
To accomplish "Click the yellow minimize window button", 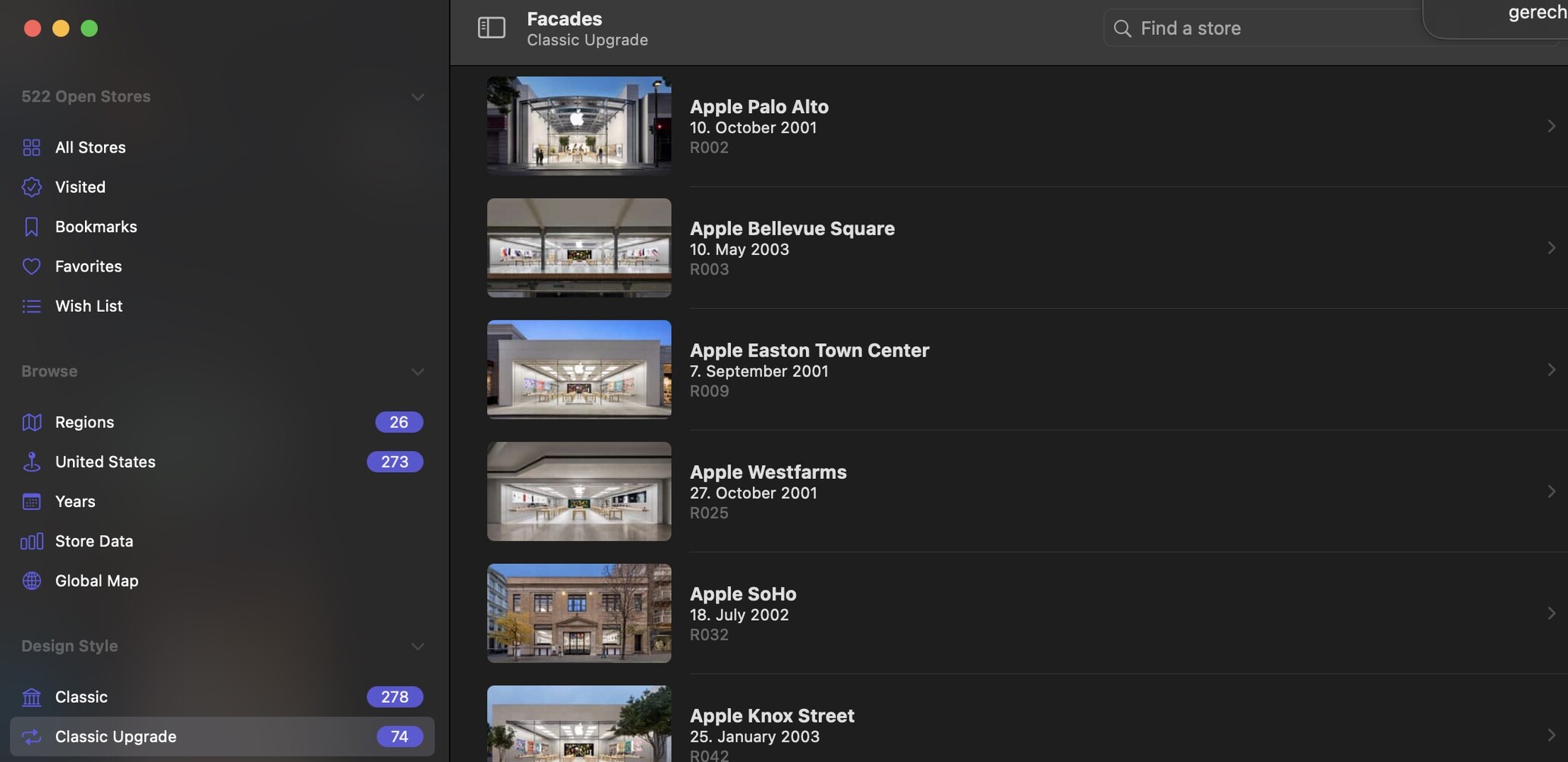I will coord(61,28).
